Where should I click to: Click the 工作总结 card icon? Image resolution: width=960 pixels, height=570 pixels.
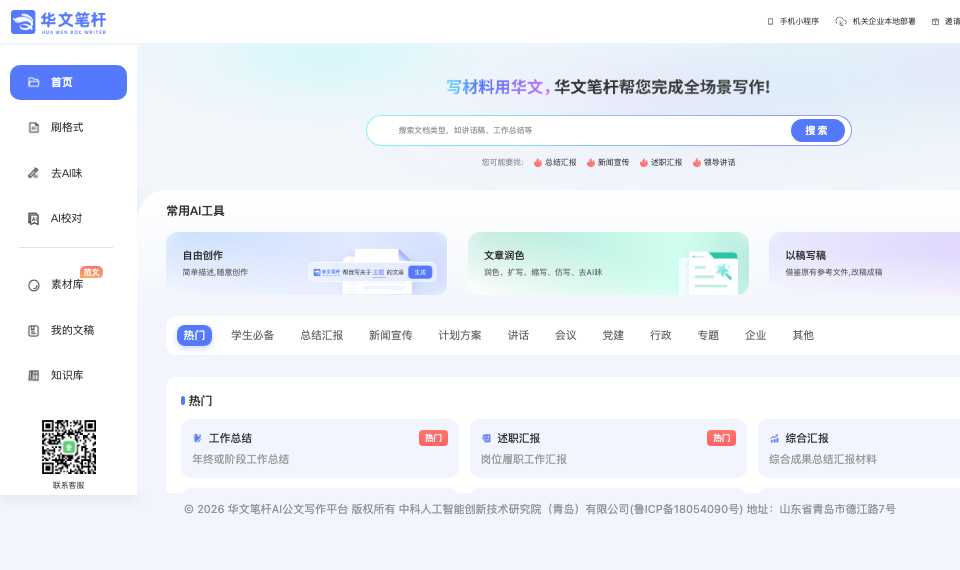(197, 438)
